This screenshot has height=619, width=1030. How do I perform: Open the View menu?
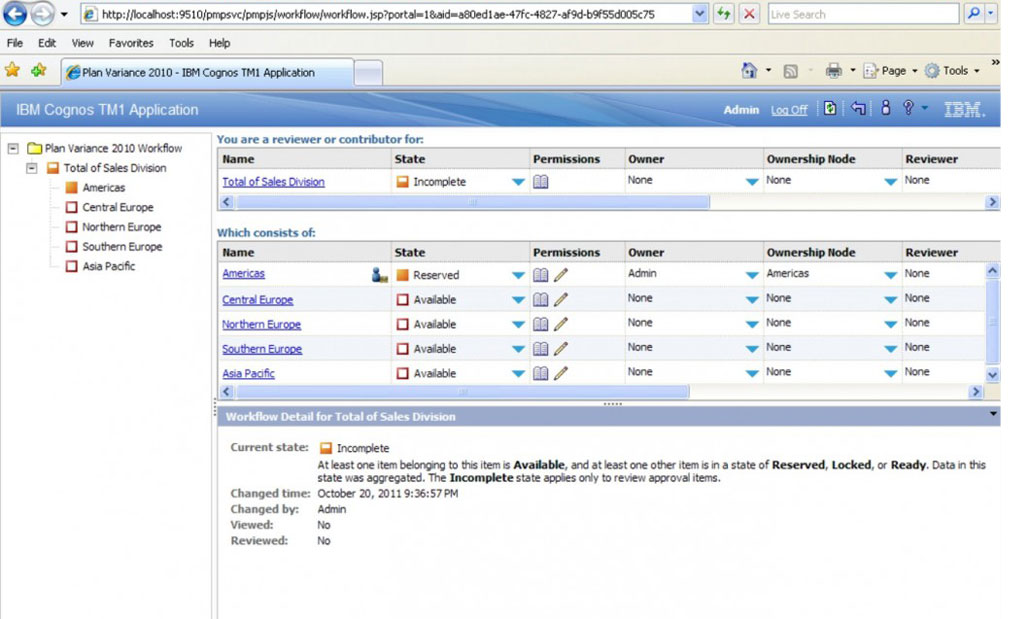pos(82,43)
